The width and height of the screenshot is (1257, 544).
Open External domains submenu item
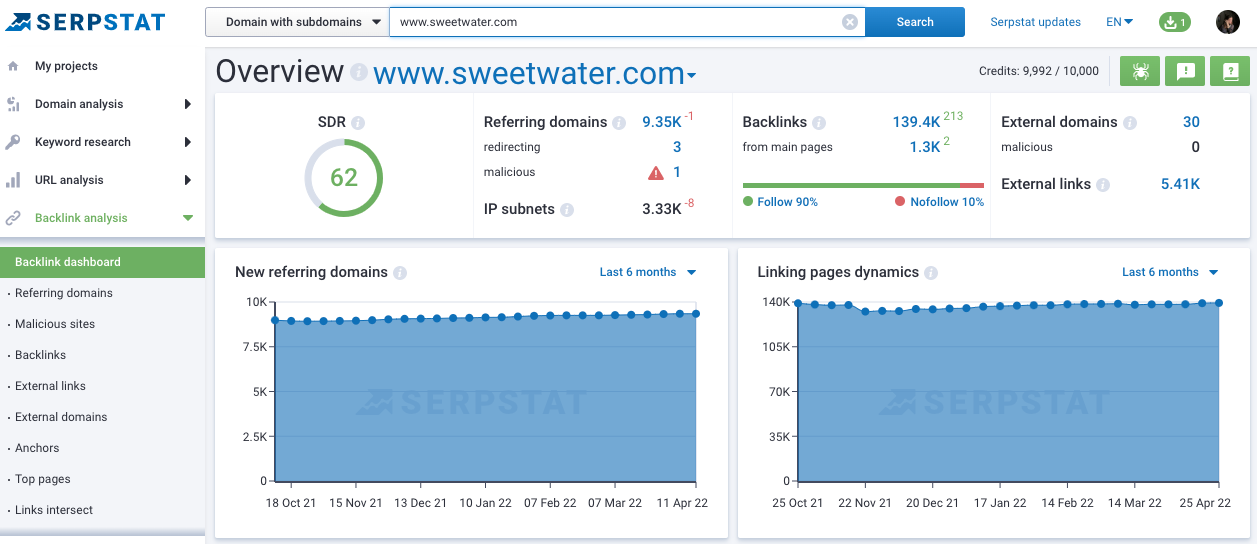(x=61, y=417)
